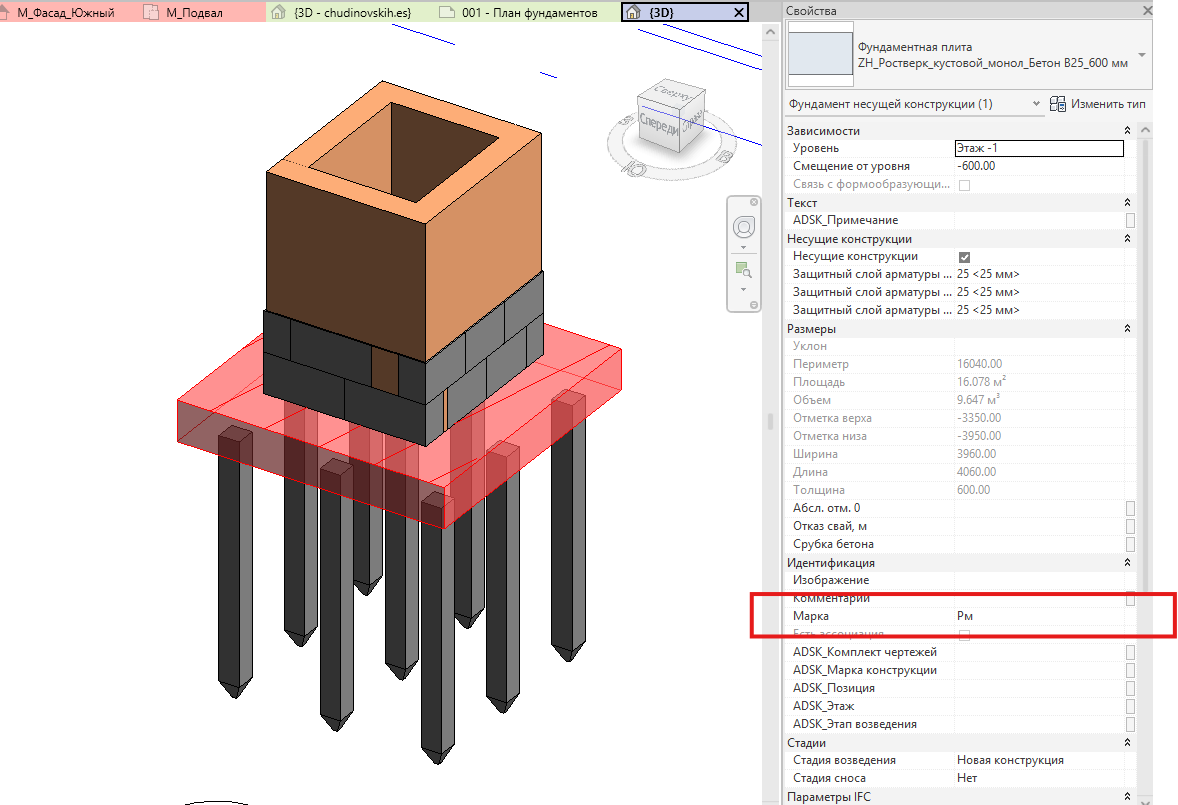Click the Изменить тип button label
1178x805 pixels.
(1108, 104)
